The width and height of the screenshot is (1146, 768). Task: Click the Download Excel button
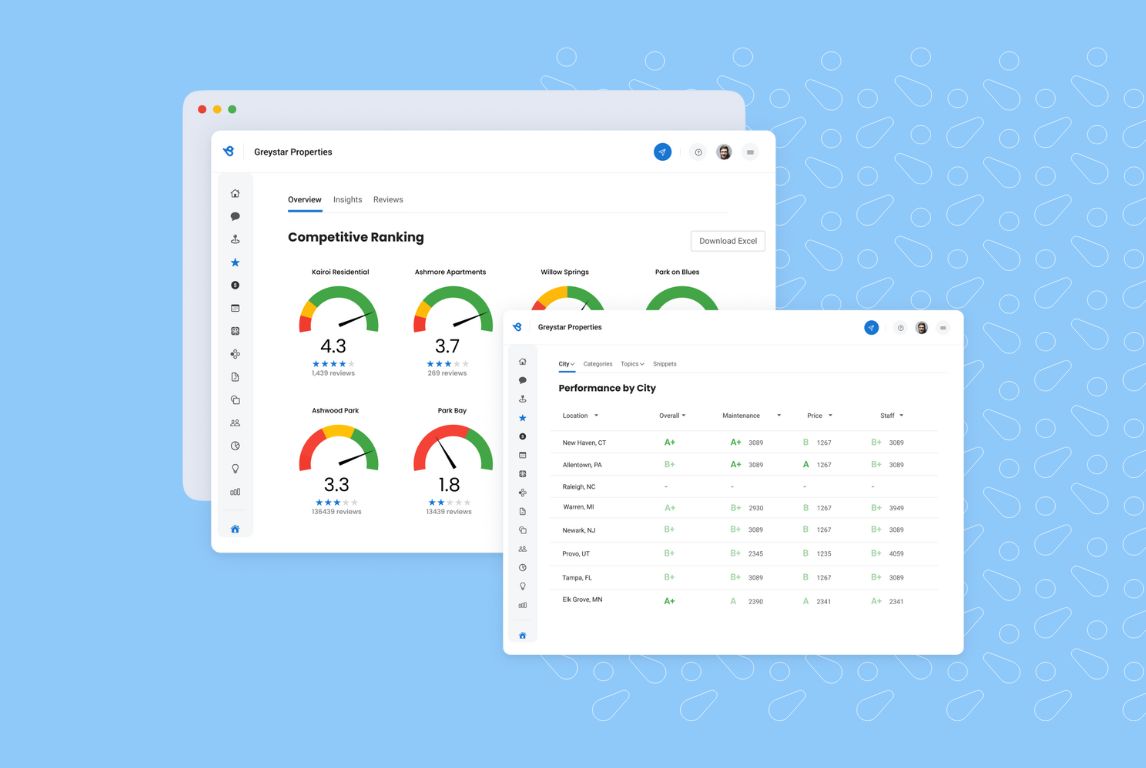(x=728, y=241)
